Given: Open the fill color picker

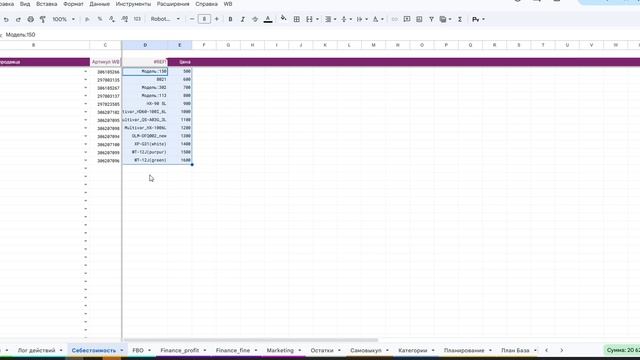Looking at the screenshot, I should click(283, 19).
